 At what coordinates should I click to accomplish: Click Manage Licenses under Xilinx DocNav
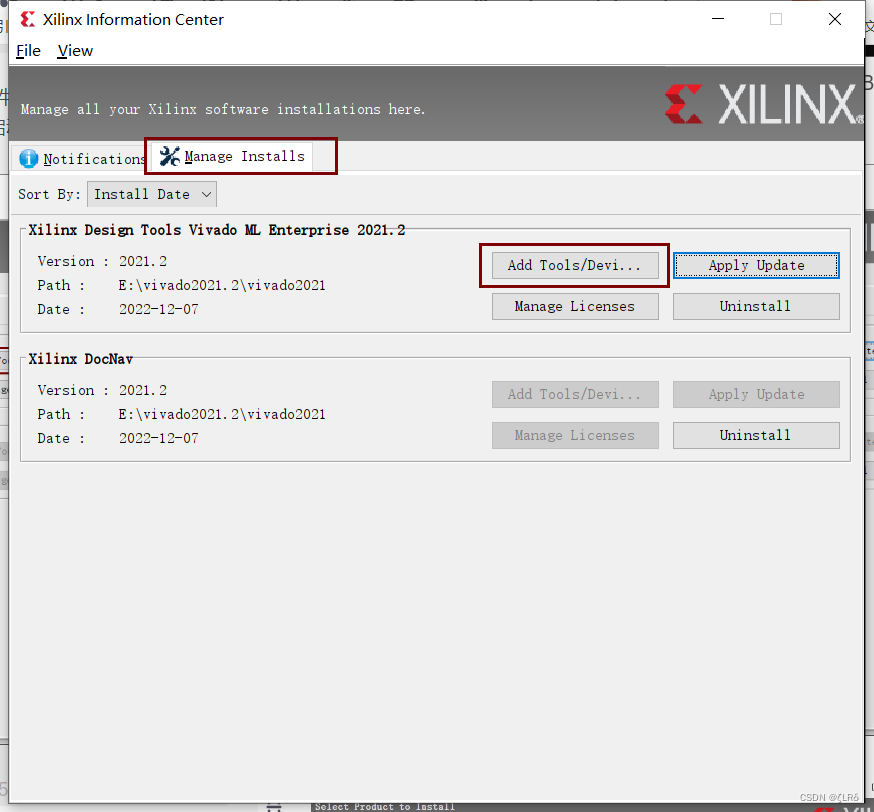tap(574, 435)
